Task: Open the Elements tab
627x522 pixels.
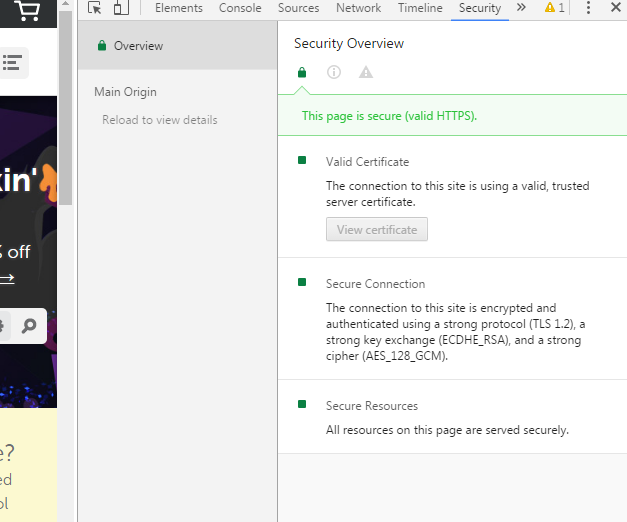Action: tap(179, 8)
